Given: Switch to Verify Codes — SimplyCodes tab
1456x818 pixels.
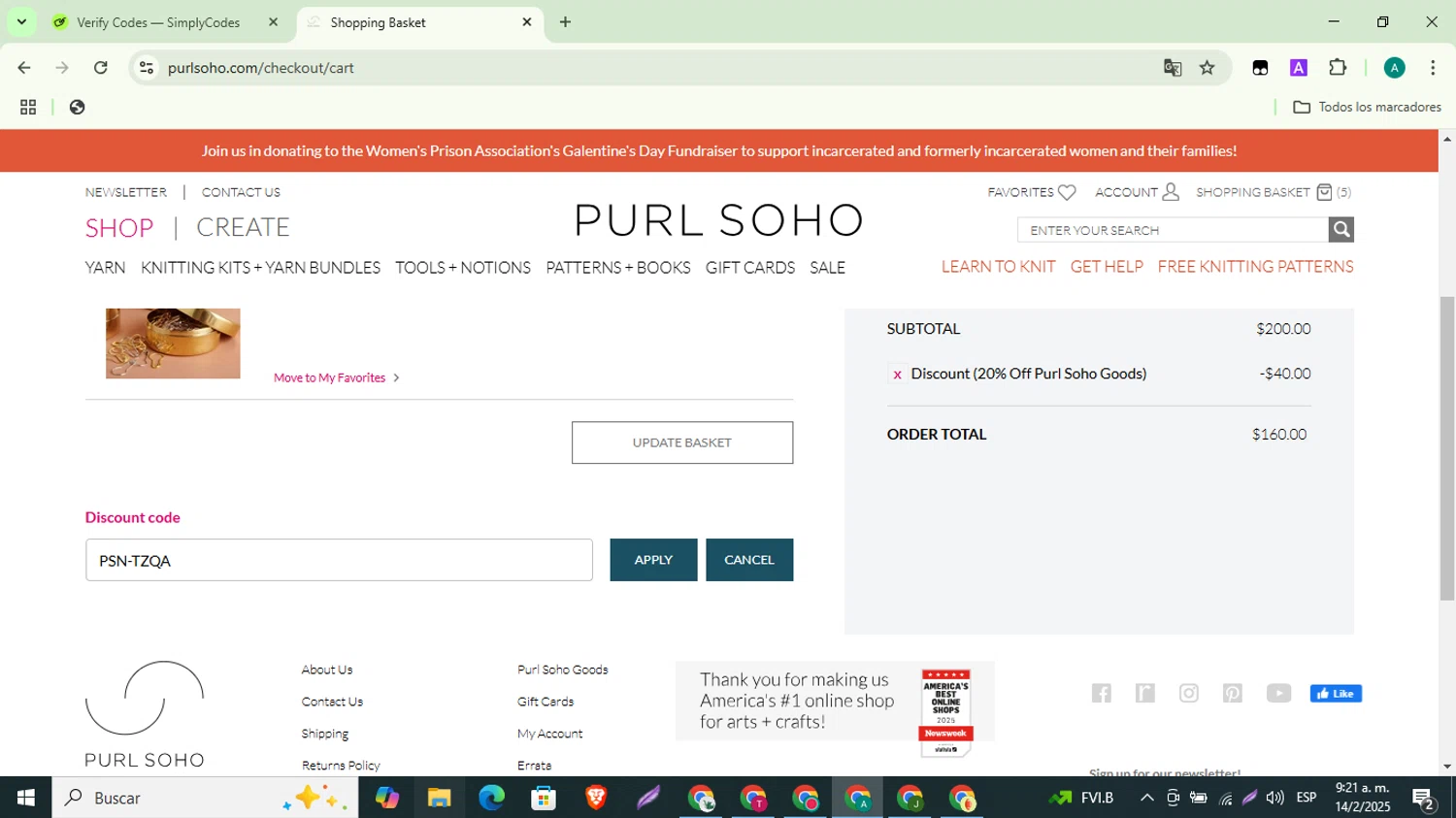Looking at the screenshot, I should [x=158, y=22].
